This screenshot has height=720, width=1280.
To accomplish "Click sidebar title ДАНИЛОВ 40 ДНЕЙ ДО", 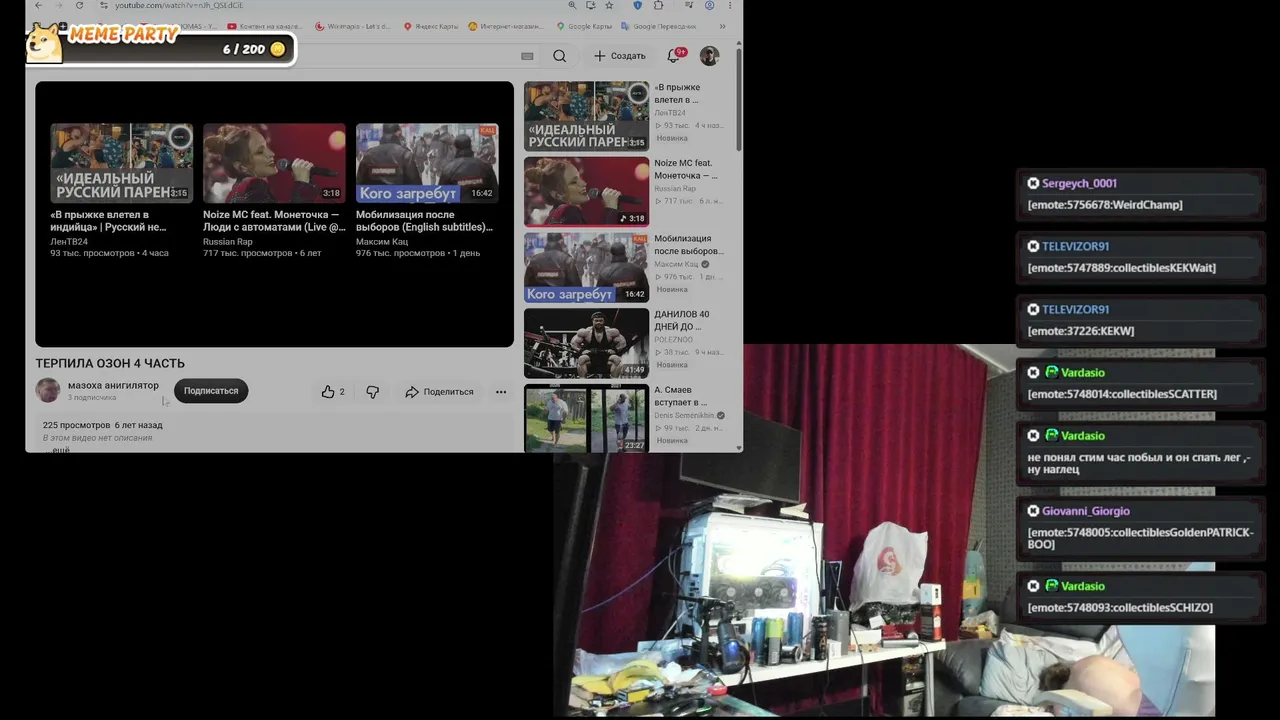I will pyautogui.click(x=682, y=320).
